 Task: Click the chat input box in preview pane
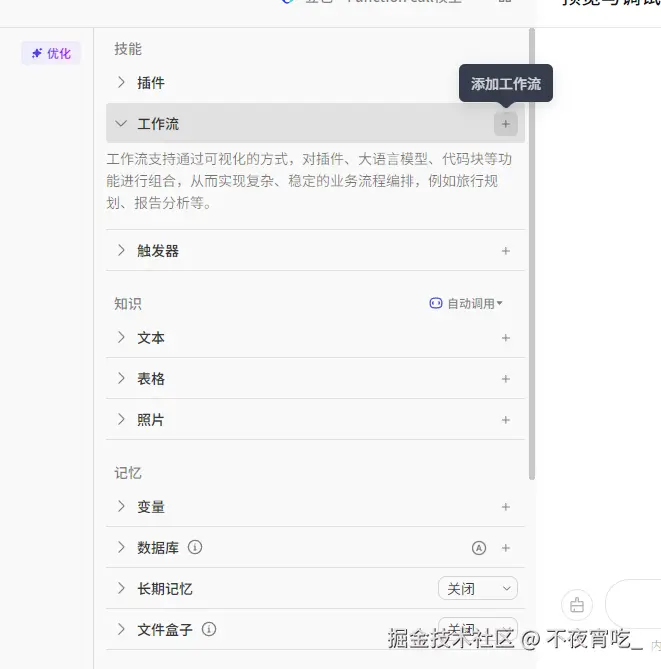click(633, 604)
